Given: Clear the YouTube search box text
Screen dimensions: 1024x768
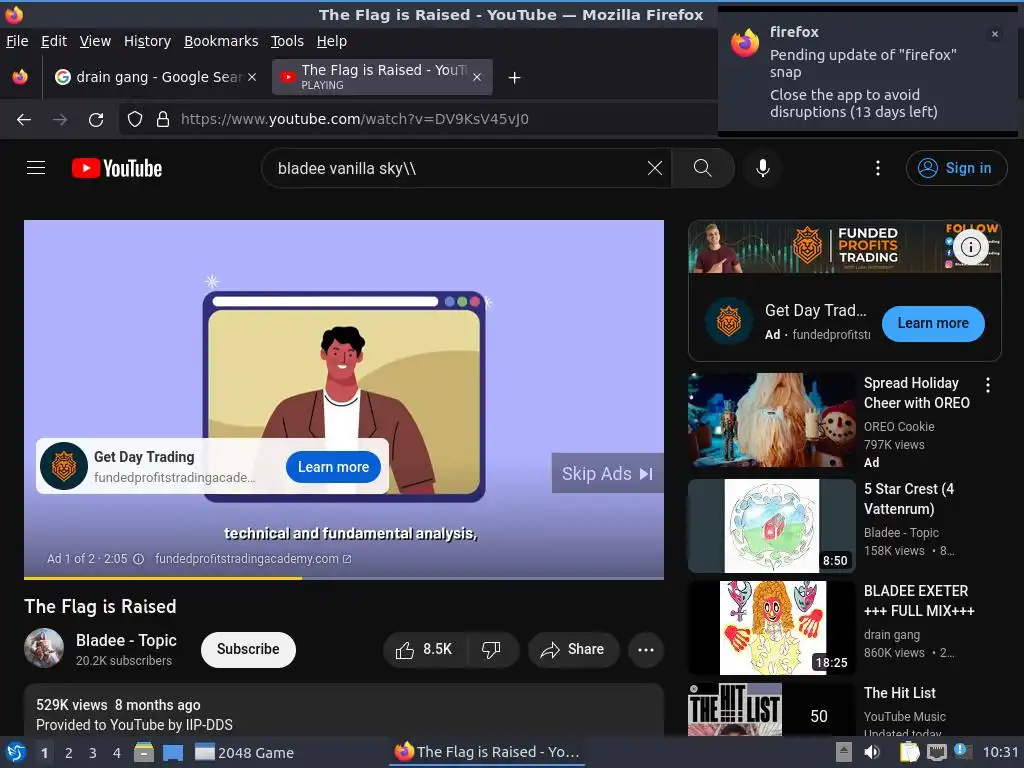Looking at the screenshot, I should tap(654, 168).
